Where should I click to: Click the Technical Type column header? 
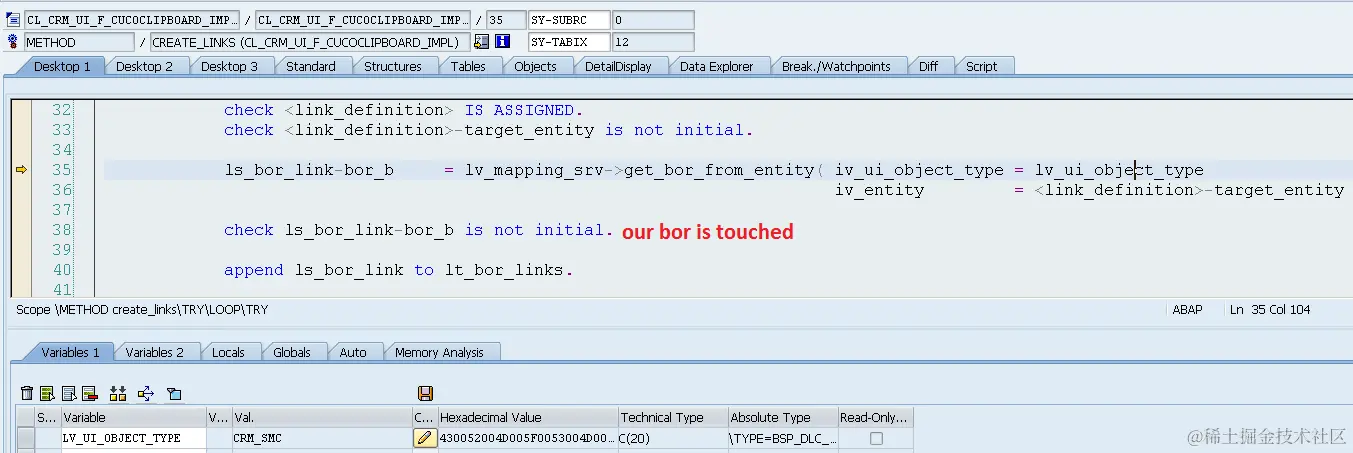[673, 417]
